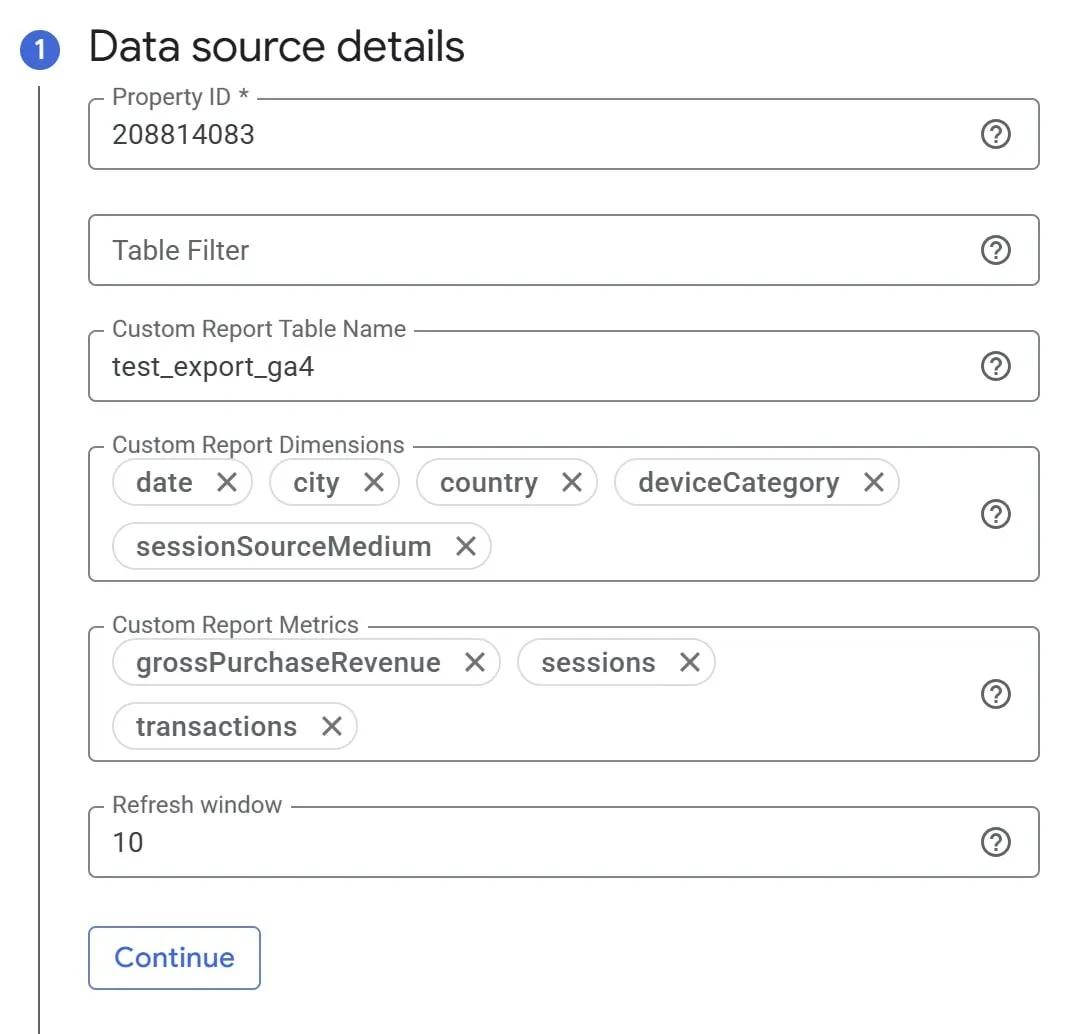Remove the transactions metric chip

point(332,727)
